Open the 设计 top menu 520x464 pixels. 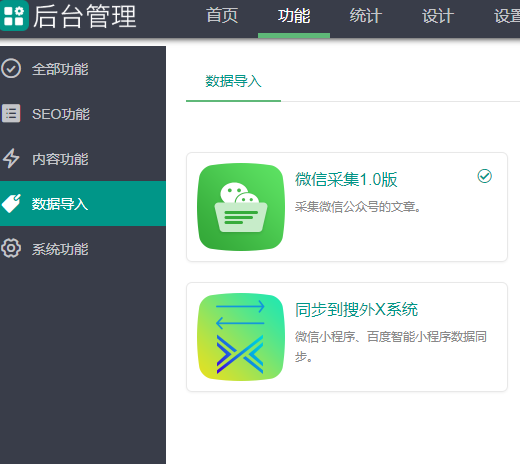pyautogui.click(x=438, y=16)
